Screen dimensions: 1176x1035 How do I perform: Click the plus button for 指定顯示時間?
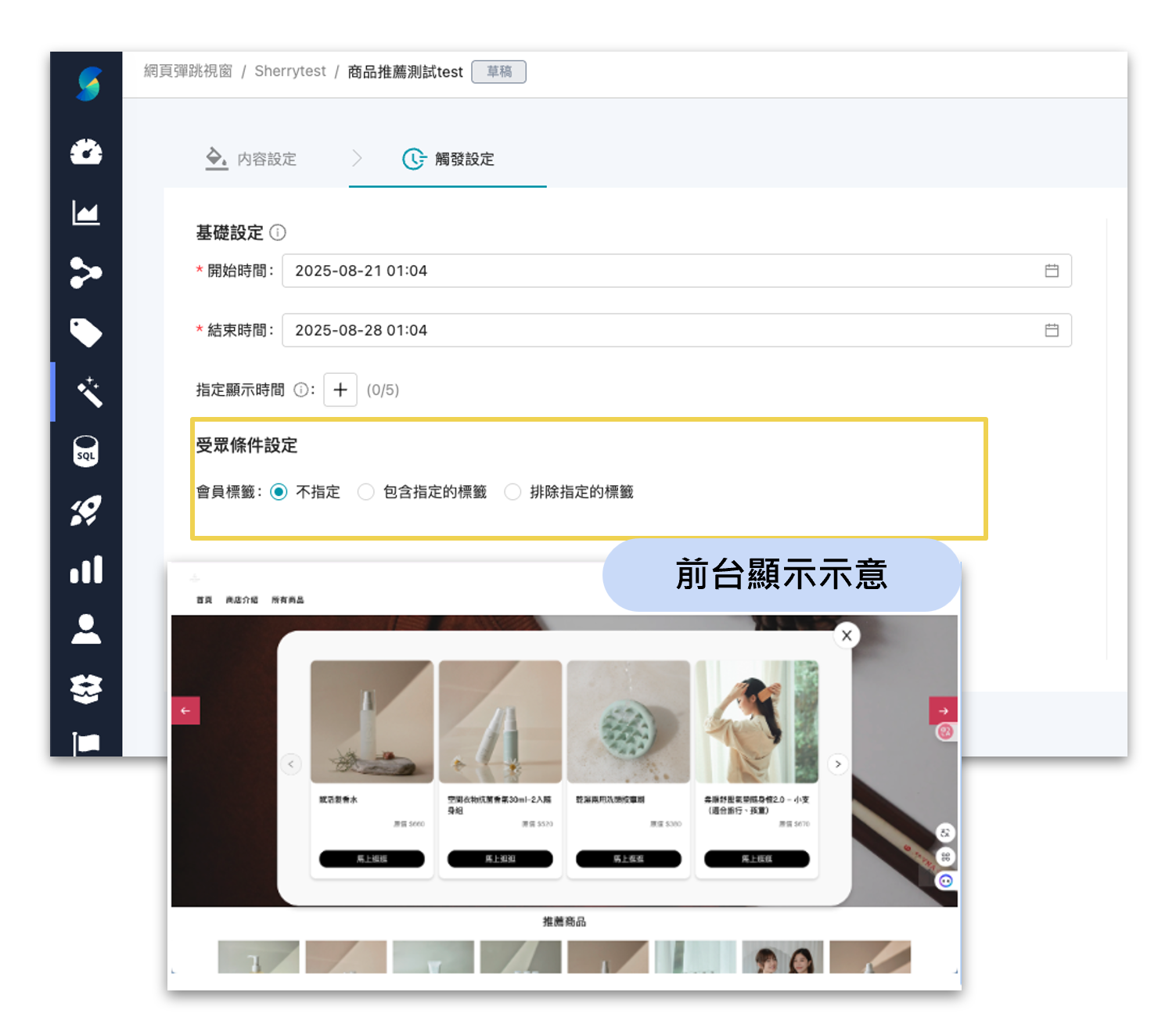340,390
